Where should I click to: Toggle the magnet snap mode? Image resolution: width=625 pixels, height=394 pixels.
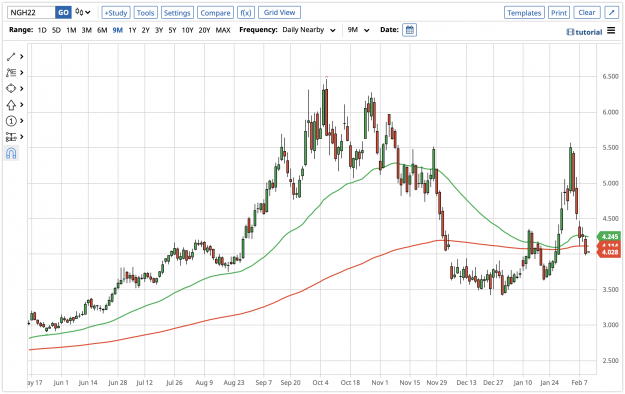11,153
